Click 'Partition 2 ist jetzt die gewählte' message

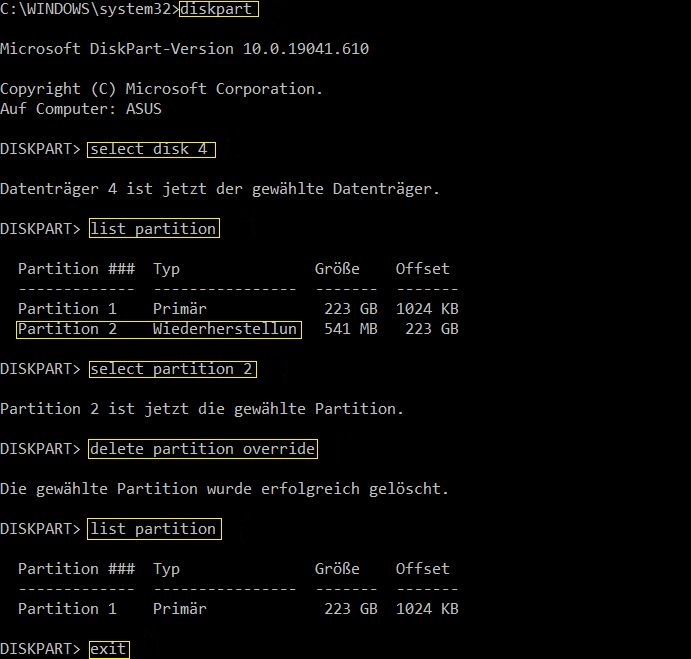click(x=215, y=408)
